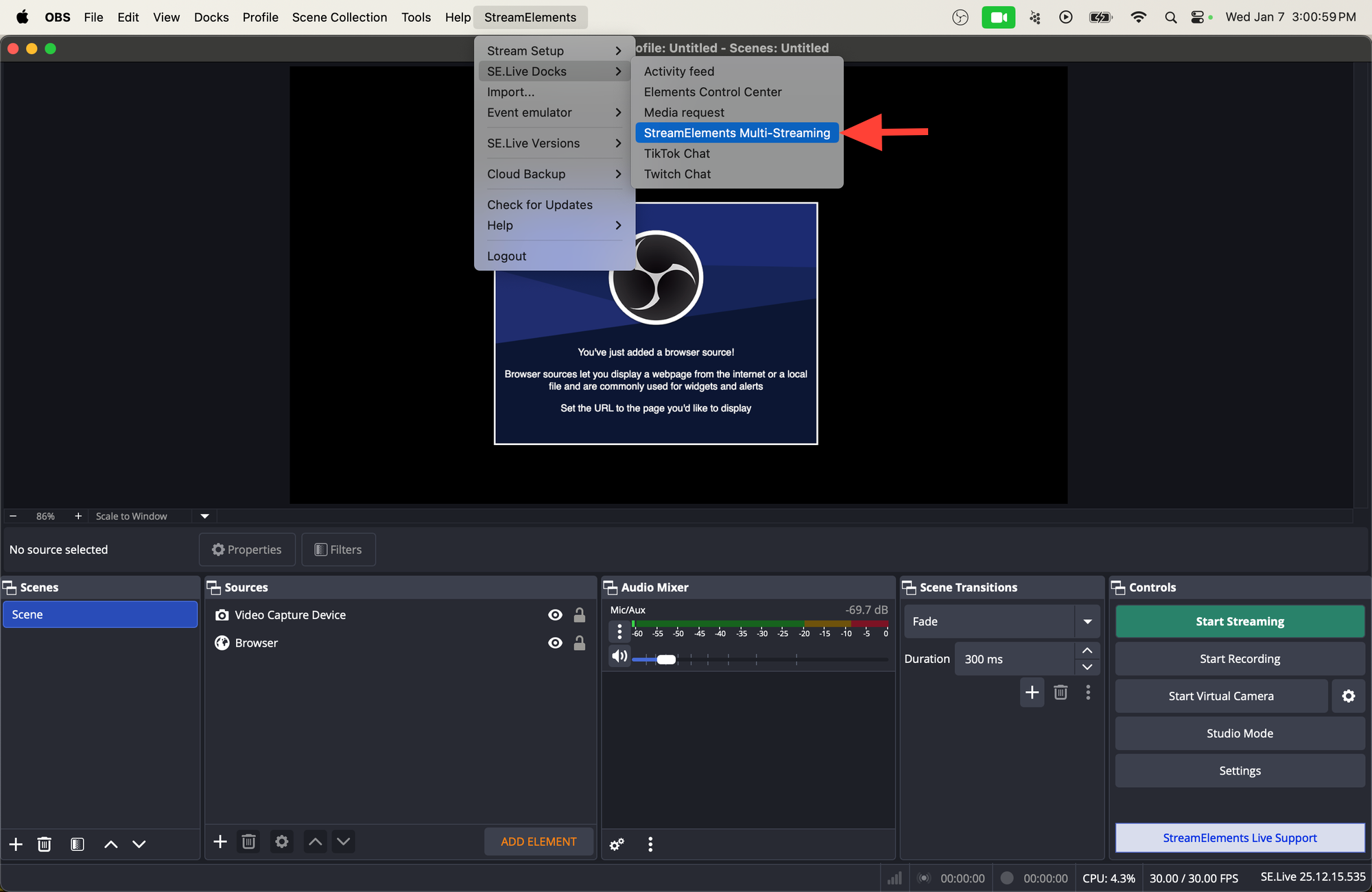Open Audio Mixer advanced settings gears

[617, 844]
